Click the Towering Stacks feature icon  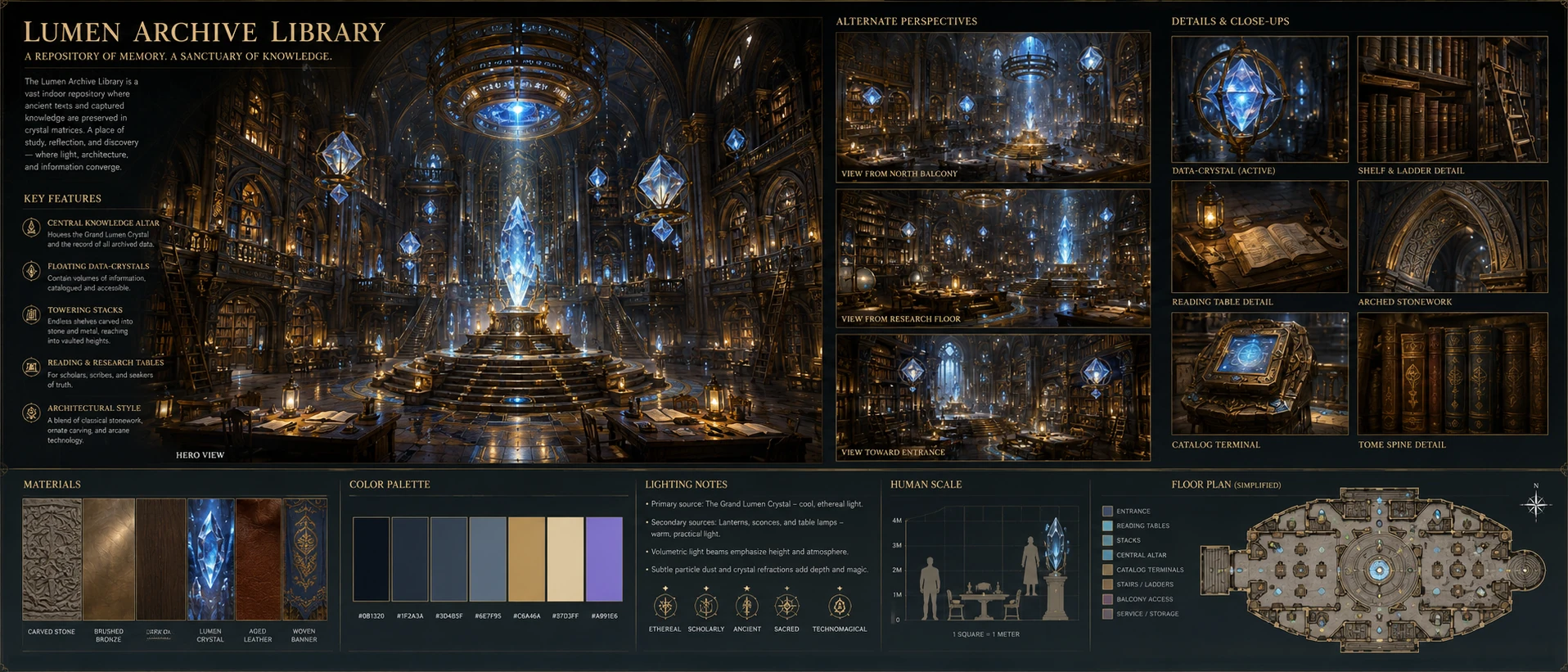coord(31,314)
